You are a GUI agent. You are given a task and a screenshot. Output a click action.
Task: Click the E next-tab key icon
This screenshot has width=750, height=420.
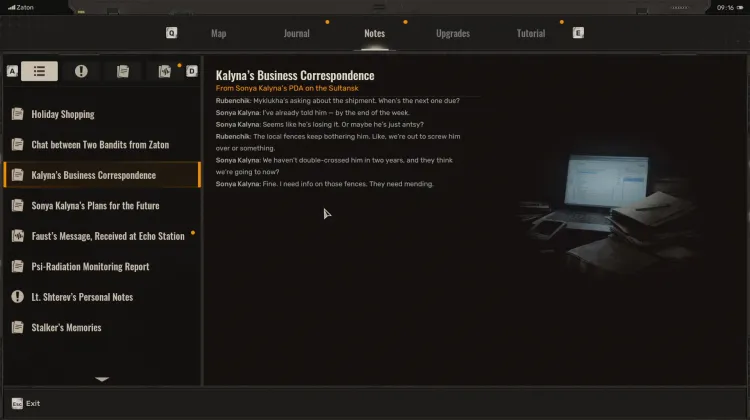tap(578, 33)
